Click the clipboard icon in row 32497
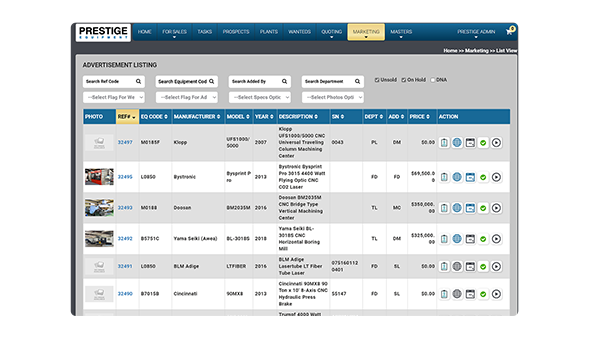The image size is (590, 360). point(444,143)
